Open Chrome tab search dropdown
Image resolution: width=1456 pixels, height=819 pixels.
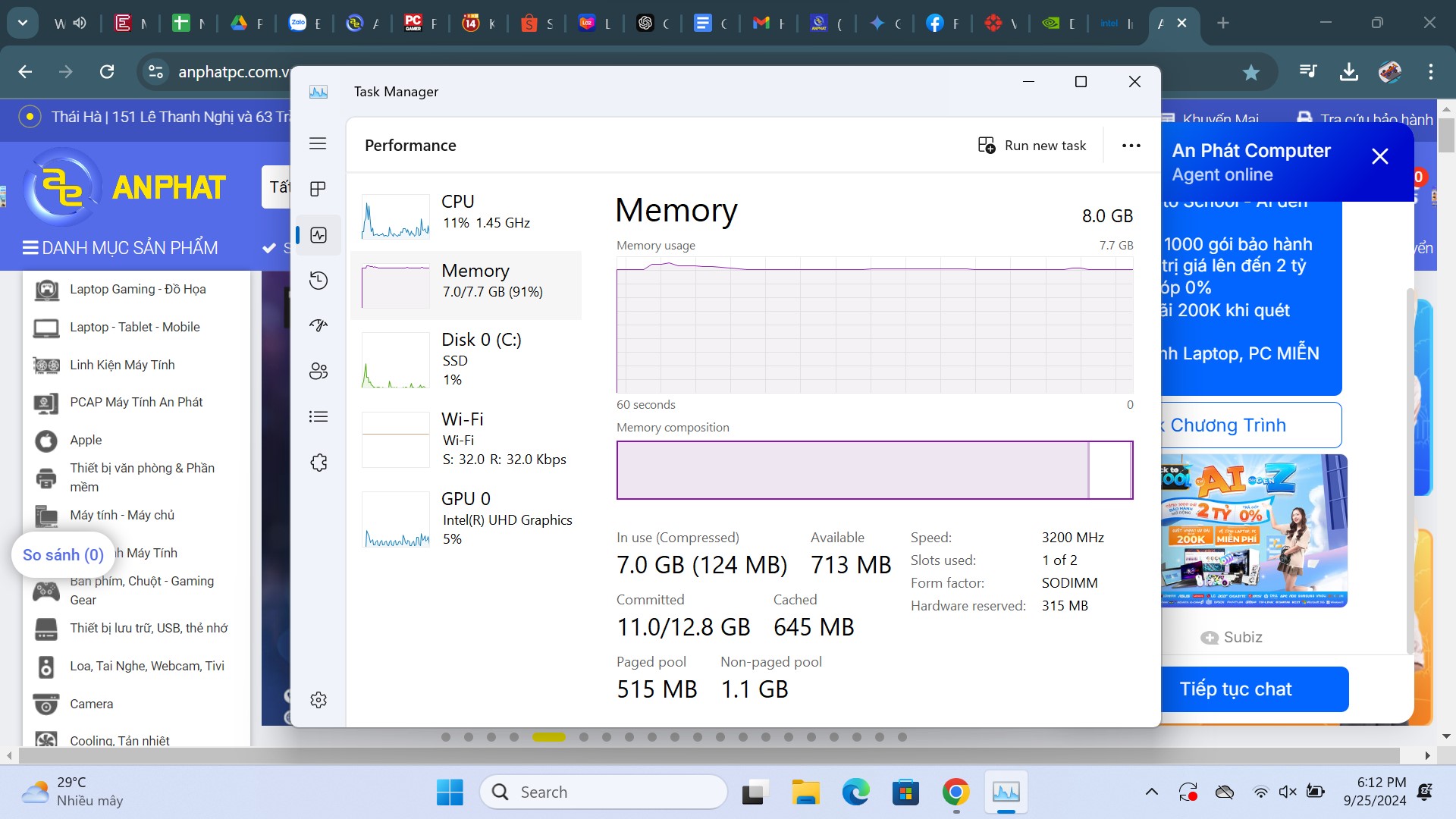tap(23, 23)
